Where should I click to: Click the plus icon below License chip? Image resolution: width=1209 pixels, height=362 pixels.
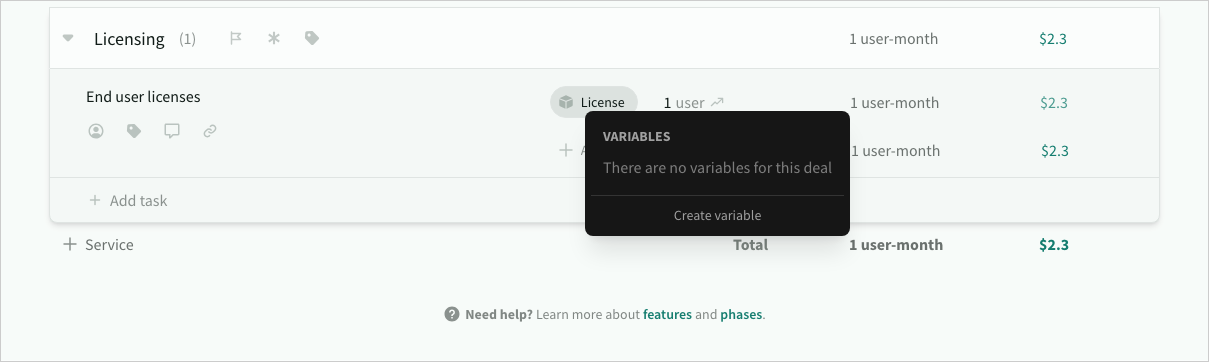[565, 150]
